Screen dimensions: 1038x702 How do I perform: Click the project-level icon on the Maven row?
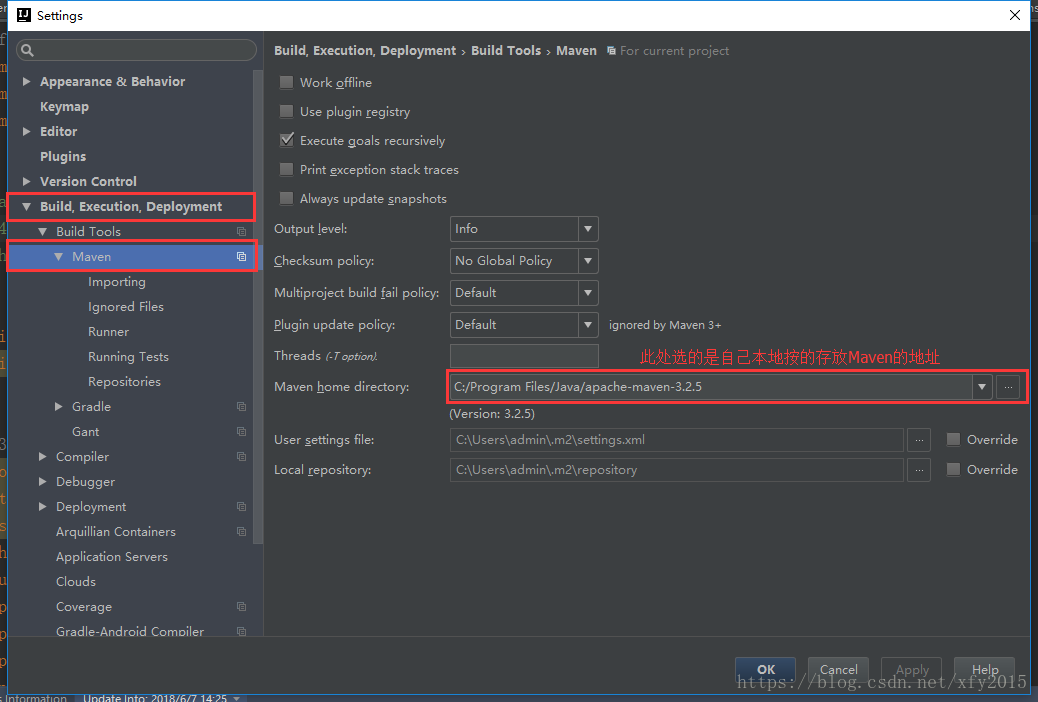(x=242, y=256)
